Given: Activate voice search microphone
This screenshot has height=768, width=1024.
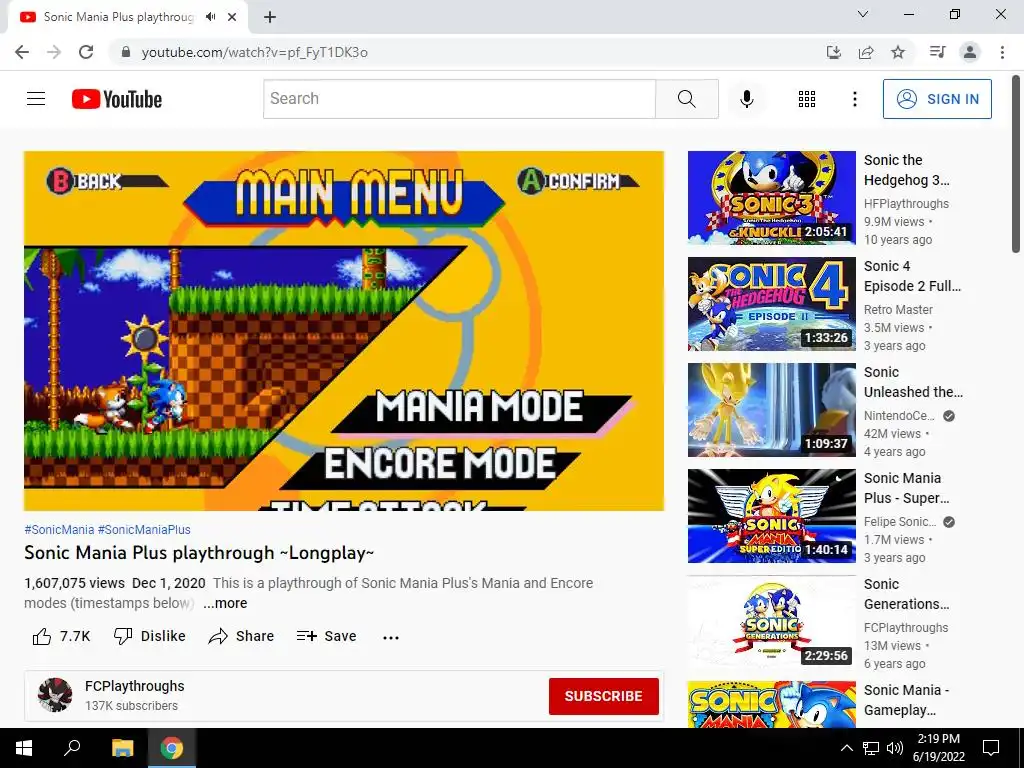Looking at the screenshot, I should coord(746,99).
